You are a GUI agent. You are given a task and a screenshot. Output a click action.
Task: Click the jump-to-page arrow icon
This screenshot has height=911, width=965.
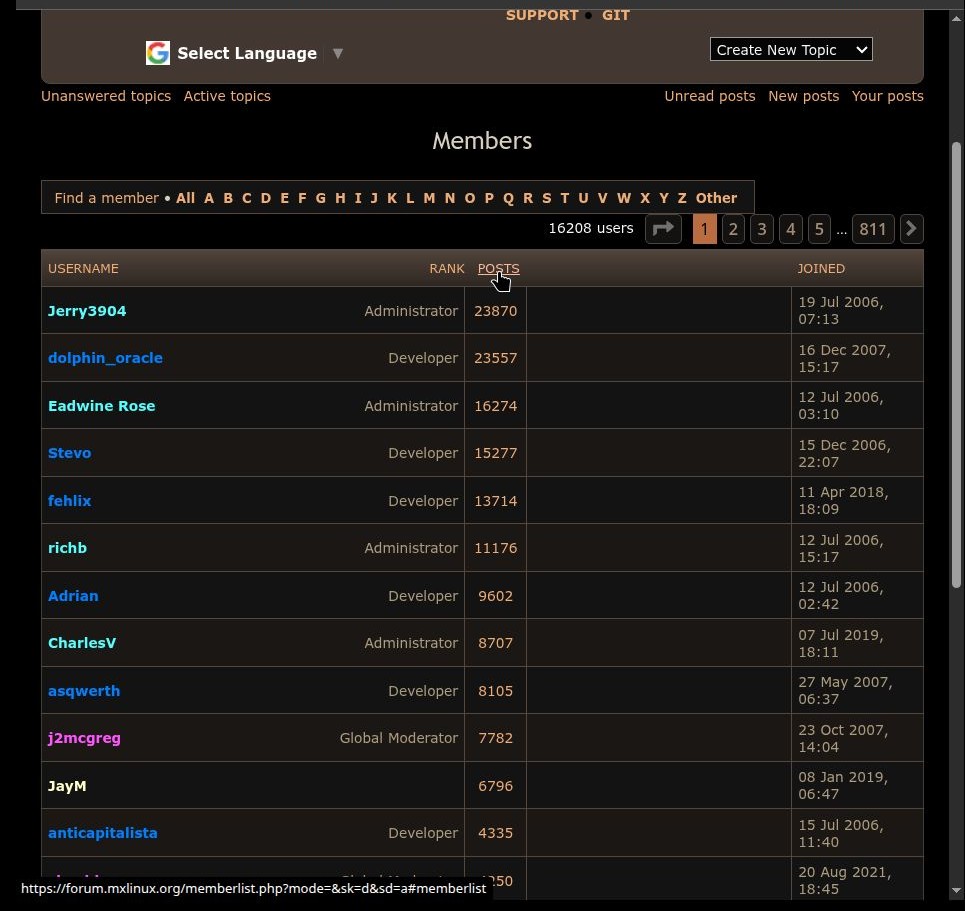click(663, 229)
